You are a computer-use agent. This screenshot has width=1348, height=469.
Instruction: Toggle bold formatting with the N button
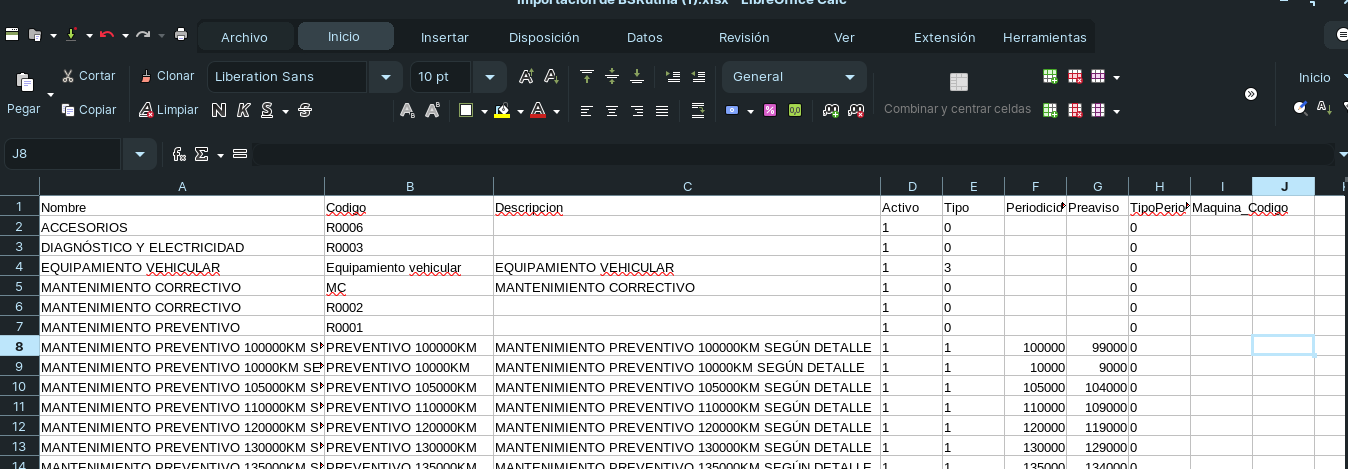pos(218,110)
